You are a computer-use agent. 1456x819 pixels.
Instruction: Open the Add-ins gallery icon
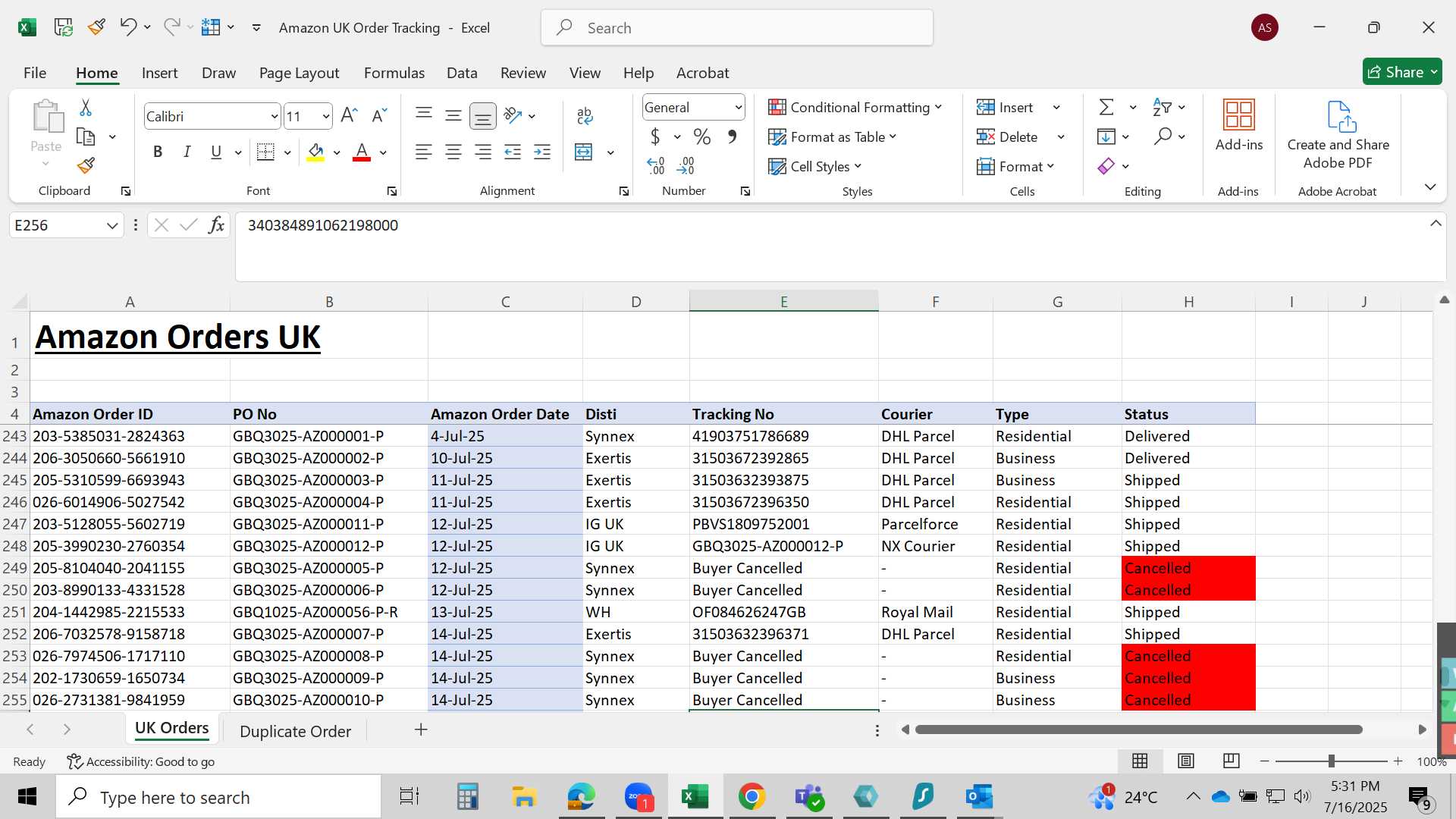click(x=1239, y=115)
